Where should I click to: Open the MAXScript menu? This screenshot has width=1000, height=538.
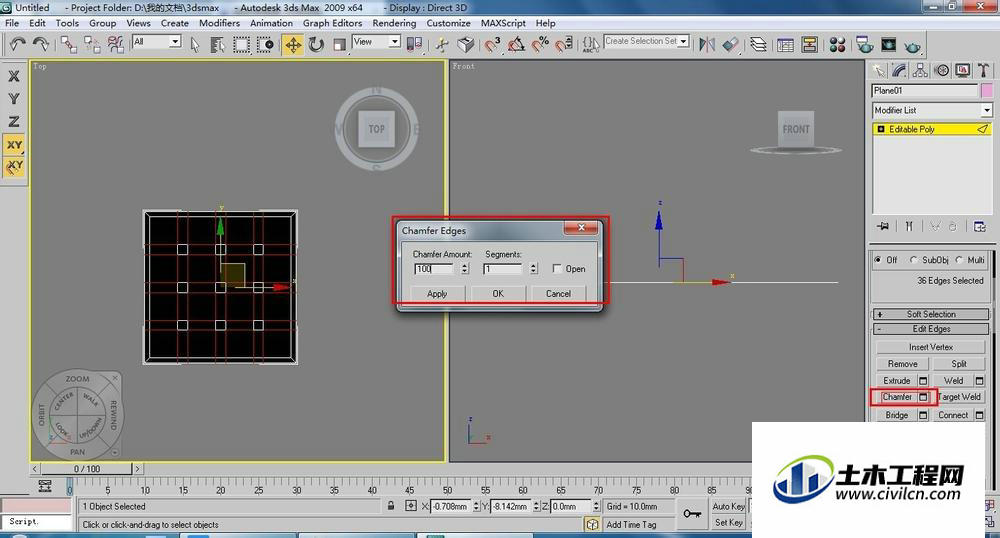(x=503, y=23)
